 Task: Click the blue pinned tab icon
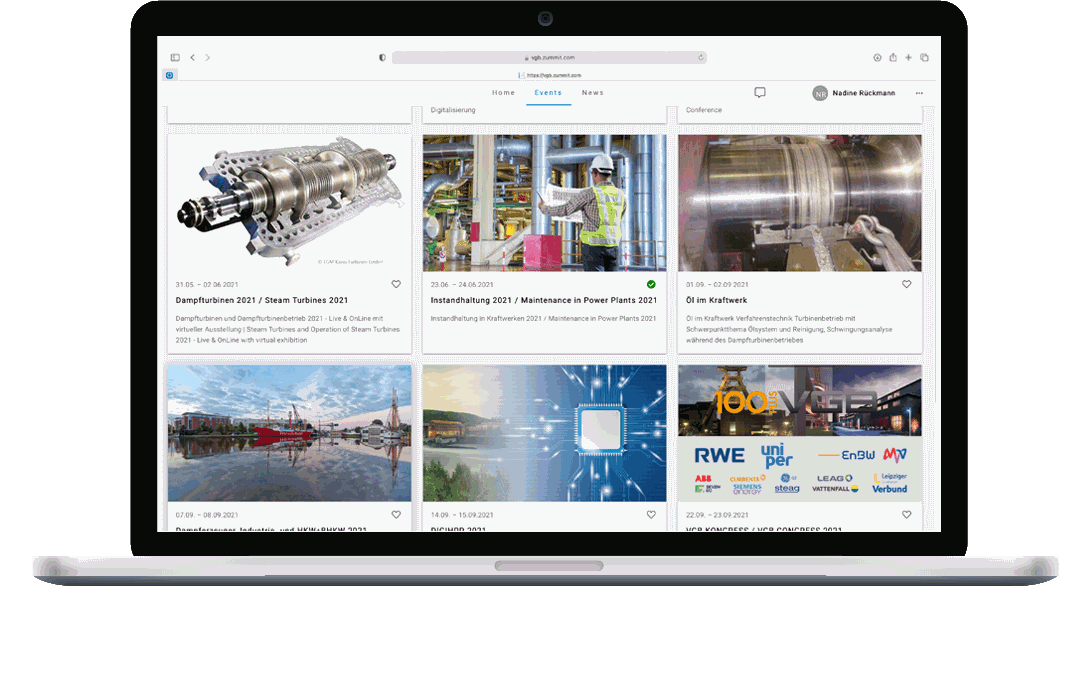tap(170, 75)
